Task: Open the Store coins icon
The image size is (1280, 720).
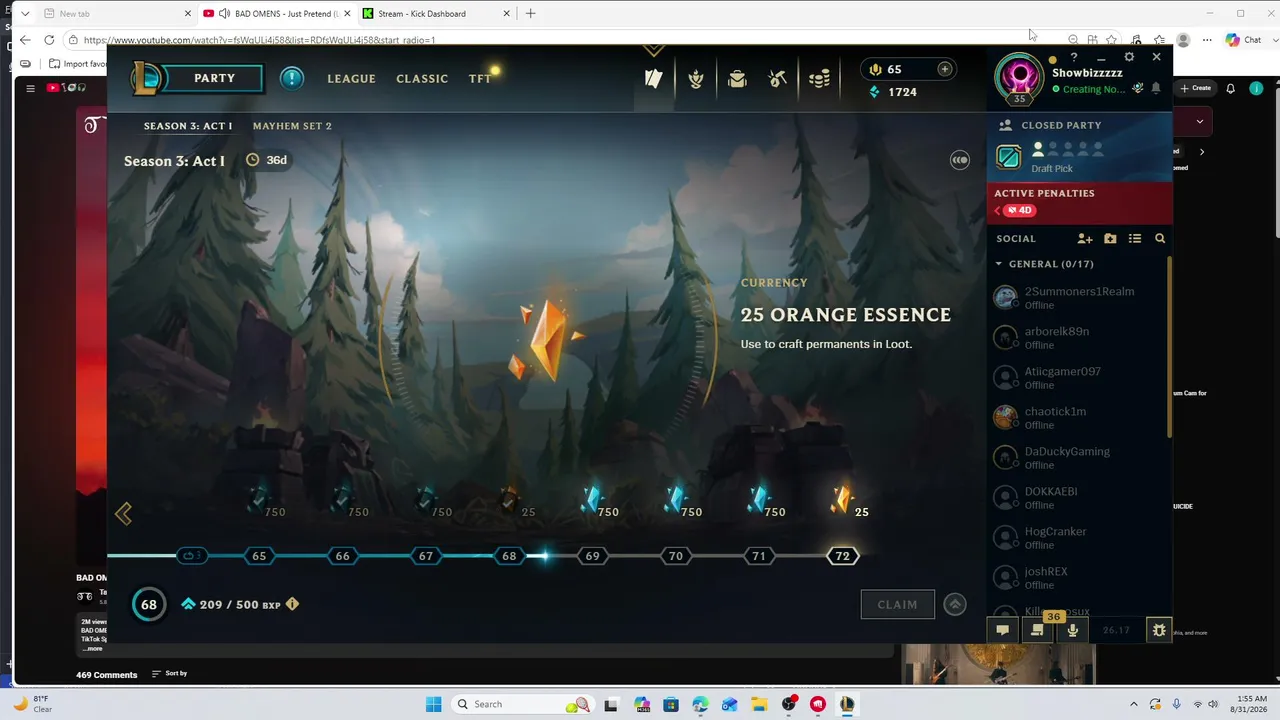Action: (819, 79)
